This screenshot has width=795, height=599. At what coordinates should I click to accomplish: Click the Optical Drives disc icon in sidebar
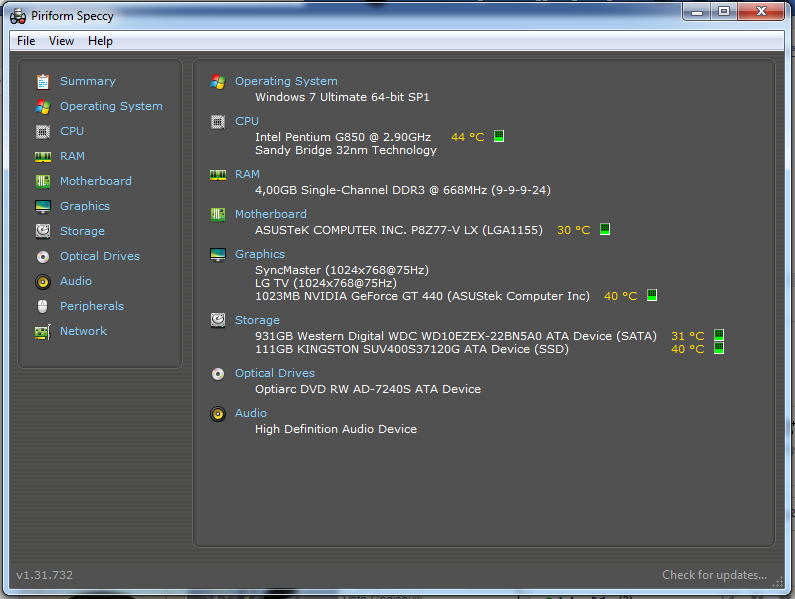coord(43,257)
